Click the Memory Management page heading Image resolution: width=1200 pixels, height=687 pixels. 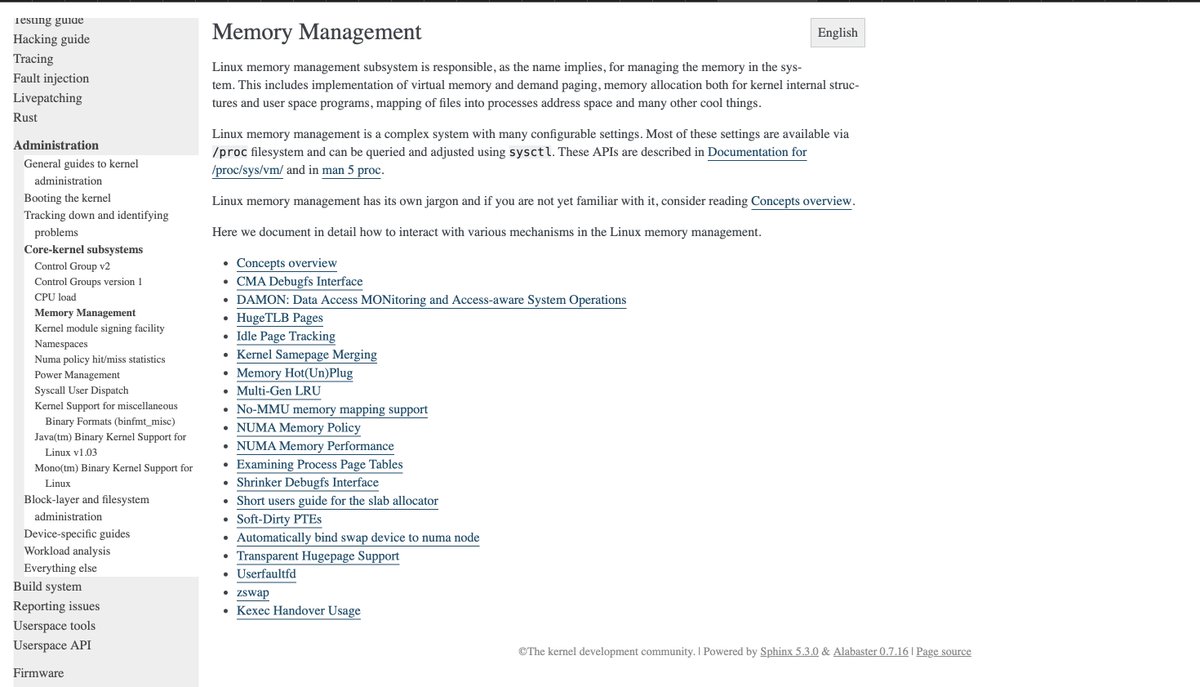point(317,32)
